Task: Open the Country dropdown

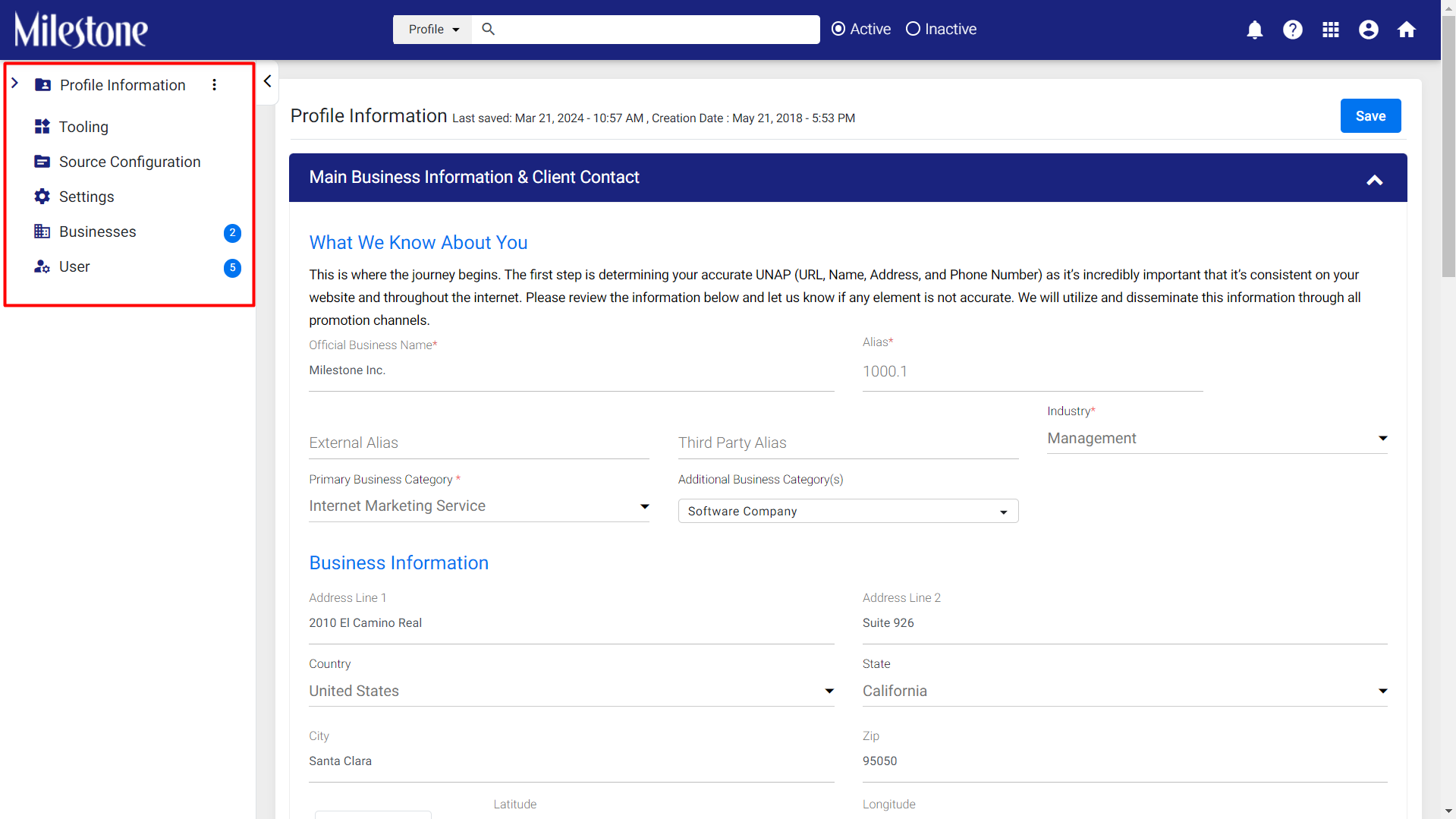Action: [571, 691]
